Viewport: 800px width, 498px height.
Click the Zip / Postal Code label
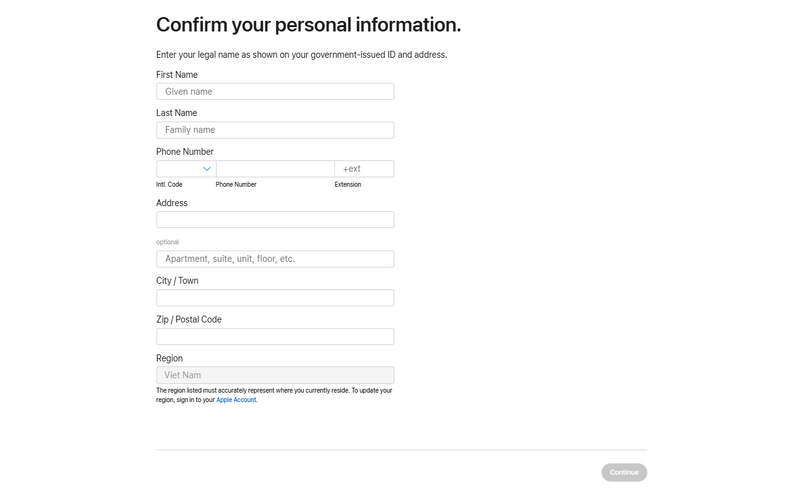(x=189, y=320)
